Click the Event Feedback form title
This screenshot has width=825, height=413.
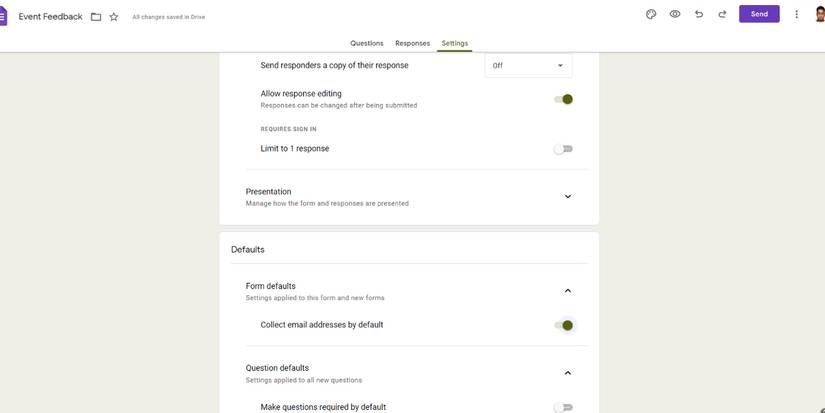click(50, 17)
